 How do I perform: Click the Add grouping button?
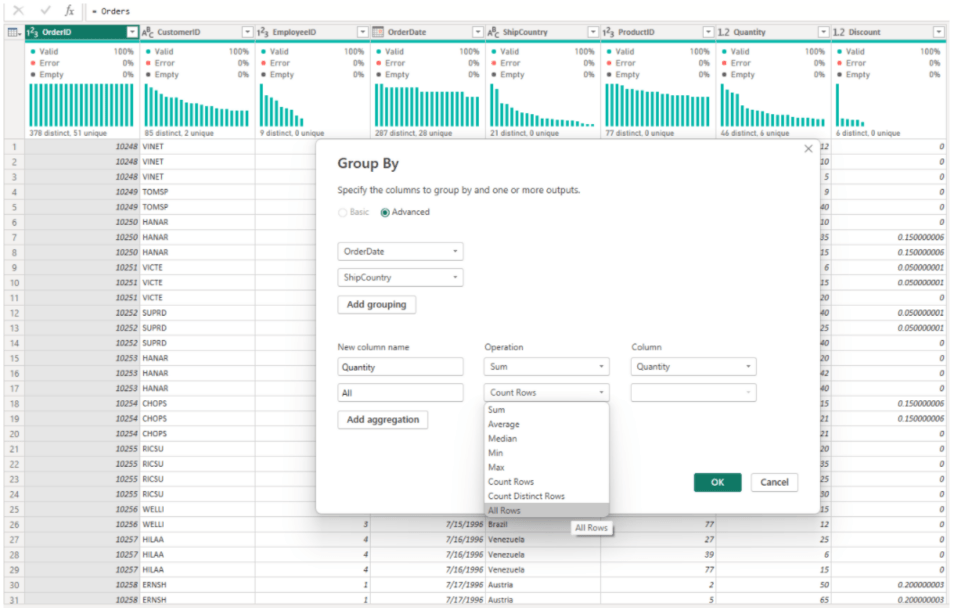pyautogui.click(x=376, y=304)
